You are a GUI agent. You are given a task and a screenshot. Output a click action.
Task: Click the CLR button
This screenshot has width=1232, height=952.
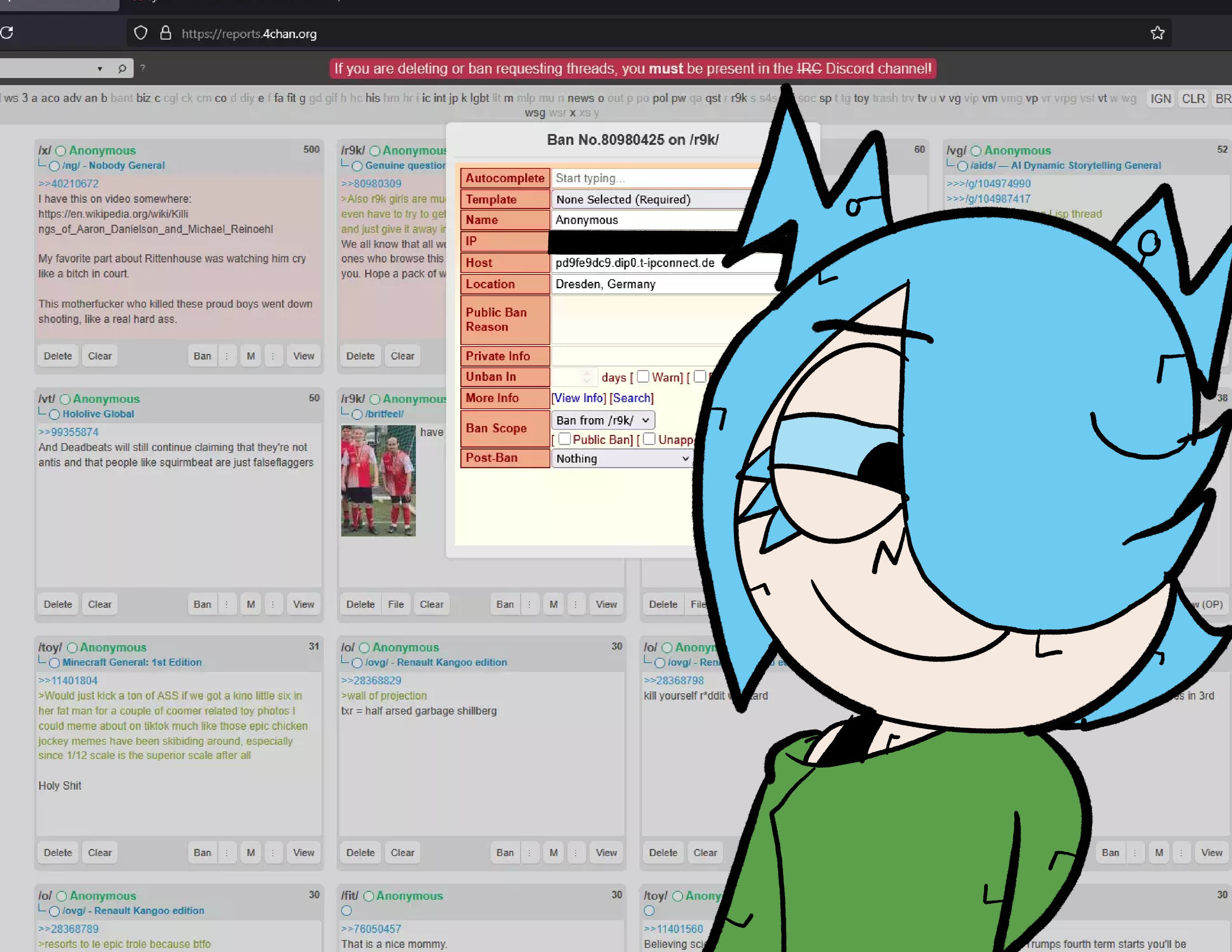(1193, 99)
